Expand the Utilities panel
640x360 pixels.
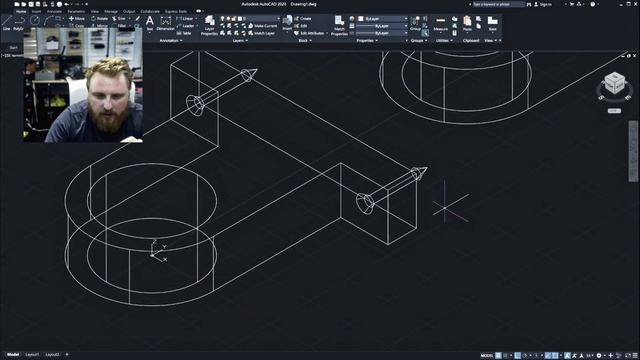pos(444,40)
